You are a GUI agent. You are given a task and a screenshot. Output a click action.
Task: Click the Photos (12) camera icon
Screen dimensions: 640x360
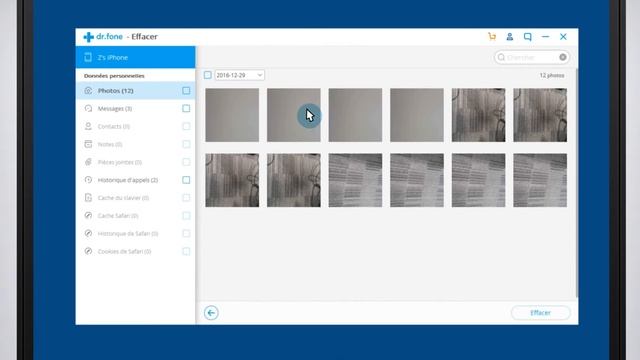click(x=88, y=91)
